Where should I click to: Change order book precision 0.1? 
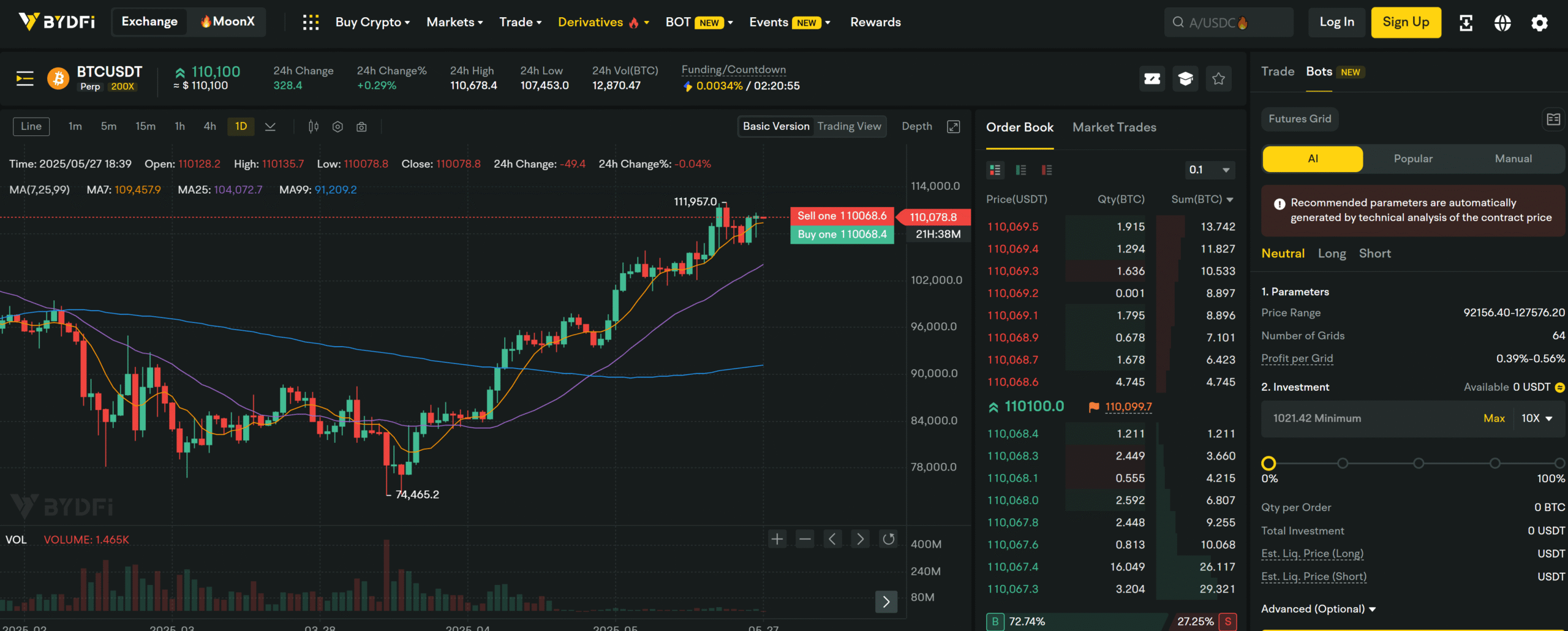coord(1210,170)
